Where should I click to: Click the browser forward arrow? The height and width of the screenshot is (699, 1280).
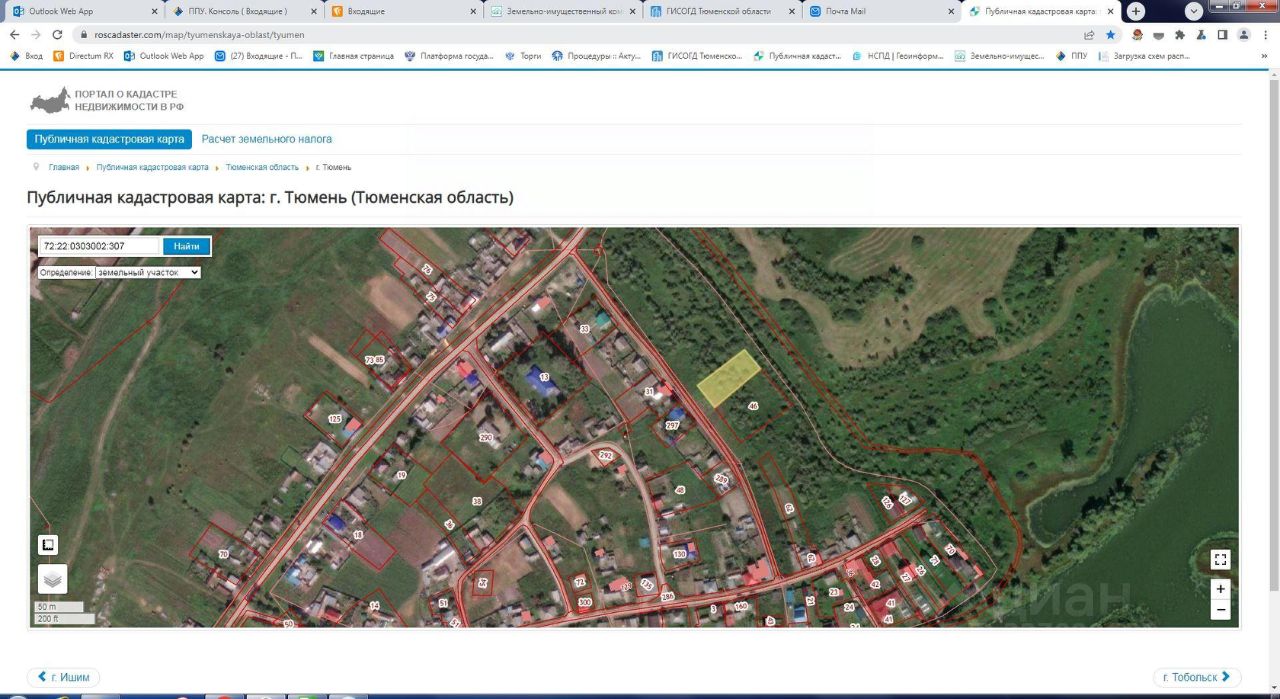tap(38, 34)
